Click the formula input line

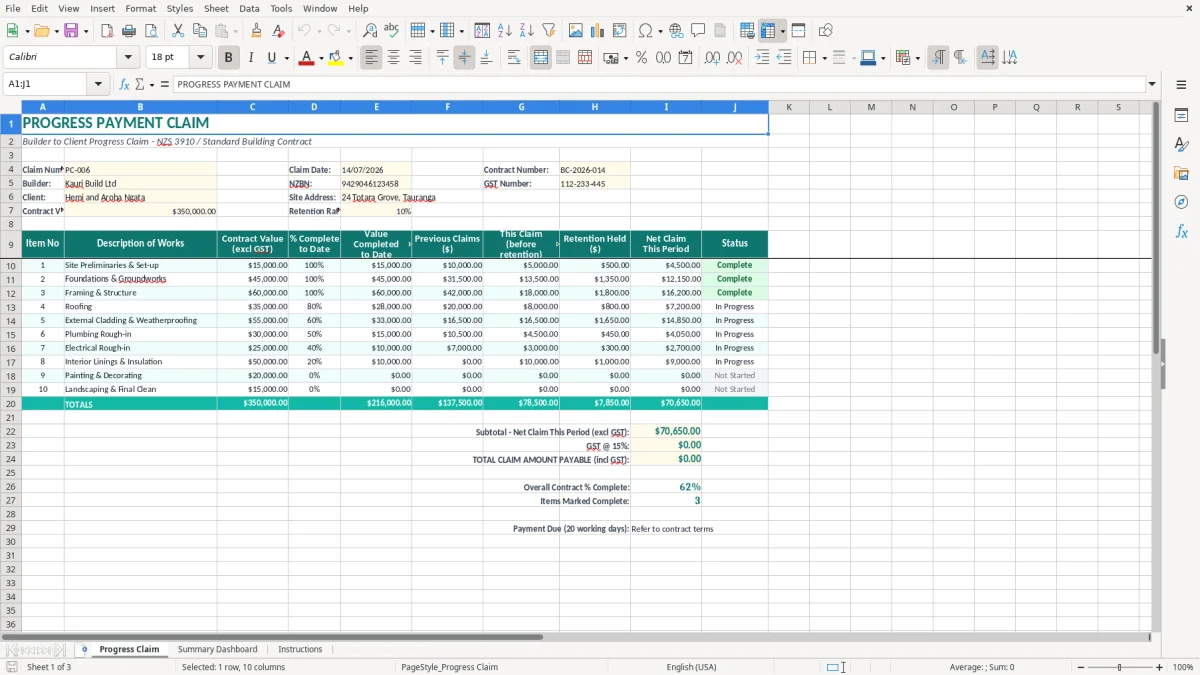pos(659,84)
